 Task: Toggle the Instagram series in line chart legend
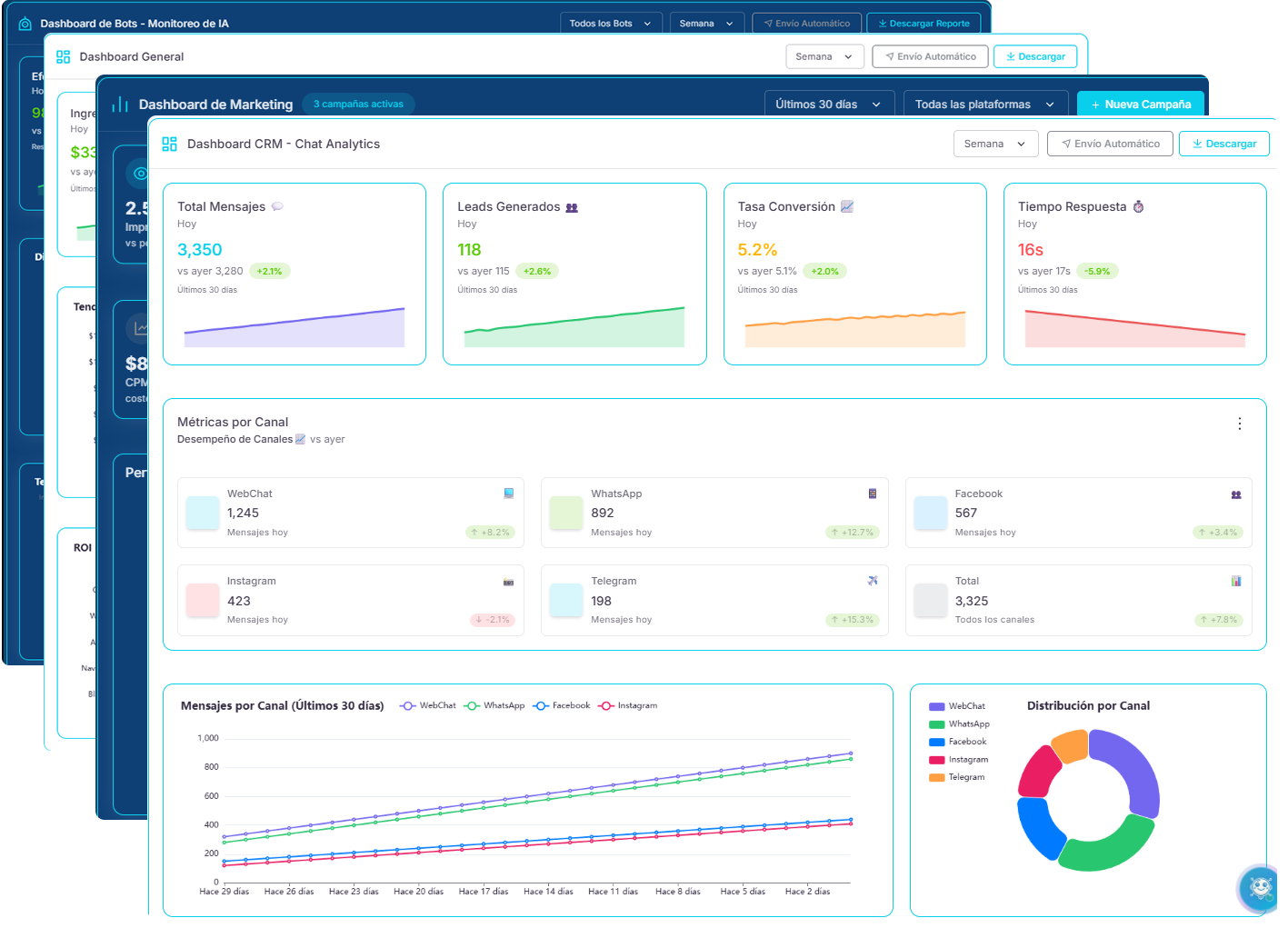[628, 706]
